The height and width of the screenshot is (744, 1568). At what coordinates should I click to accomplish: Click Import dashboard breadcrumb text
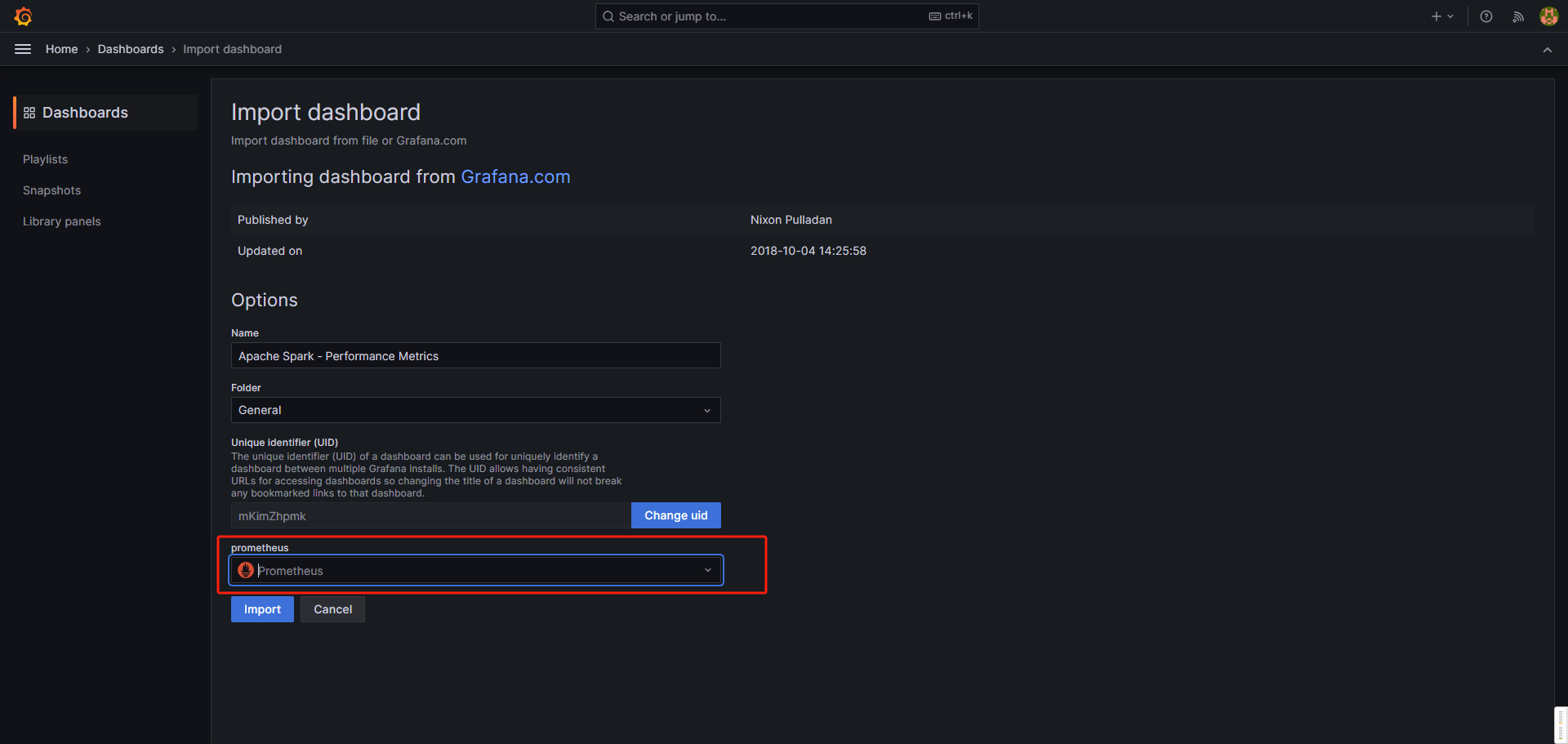pos(232,49)
